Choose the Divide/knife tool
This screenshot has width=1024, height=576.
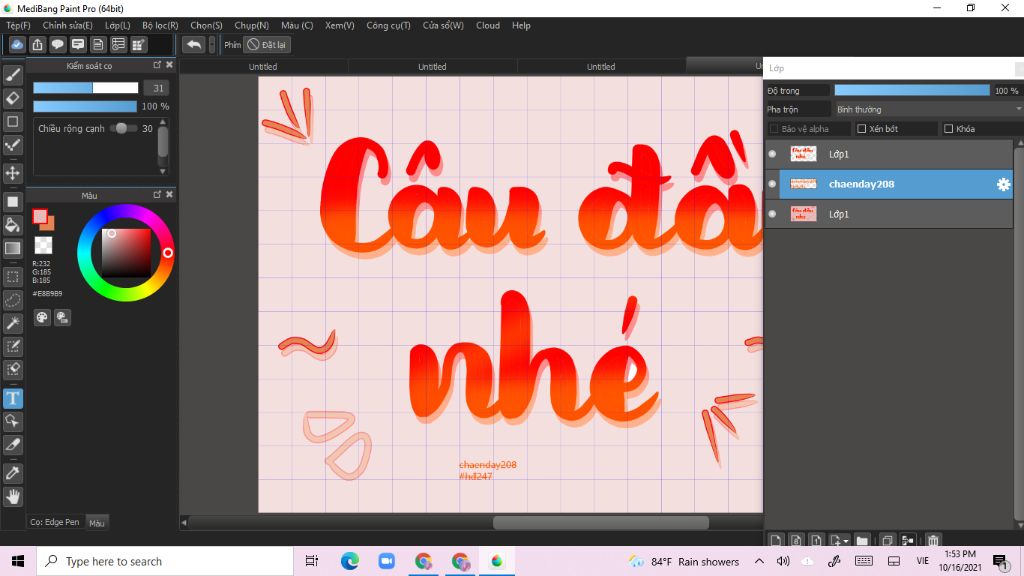tap(12, 445)
